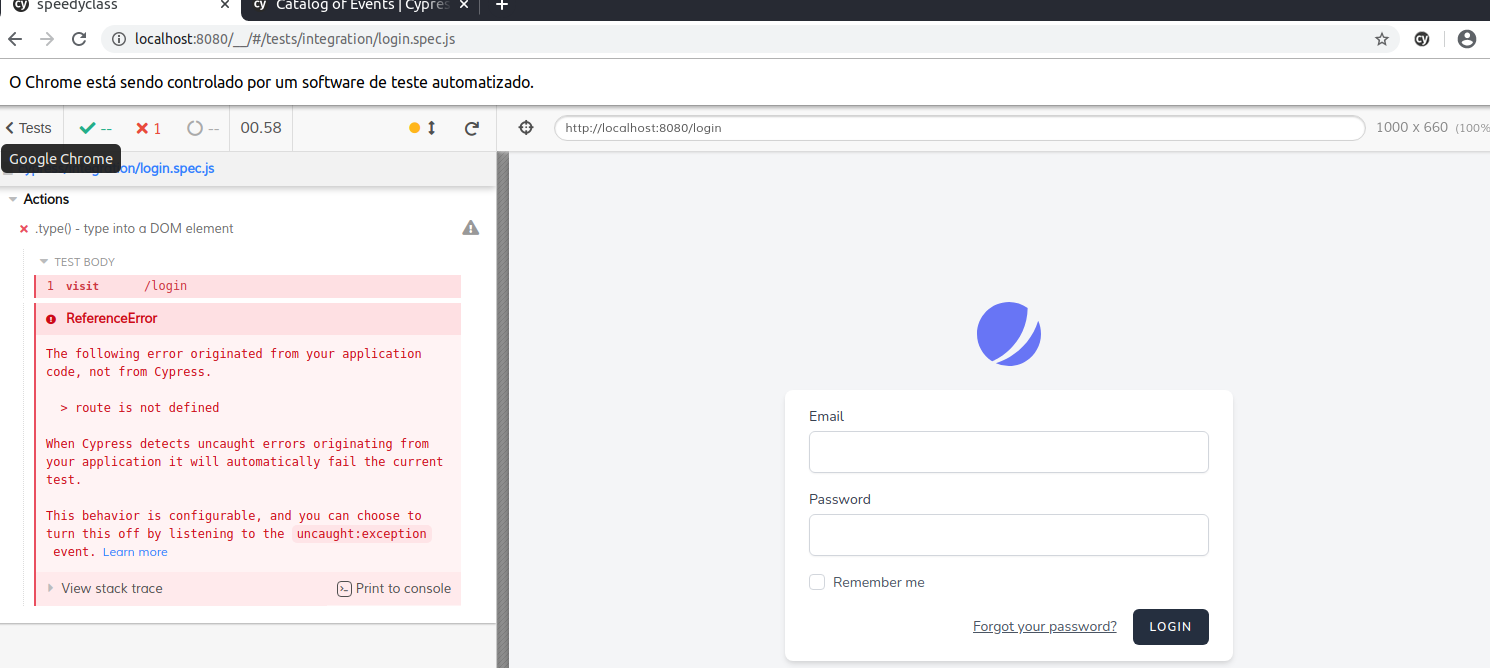The width and height of the screenshot is (1490, 668).
Task: Click the uncaught:exception code text
Action: coord(362,534)
